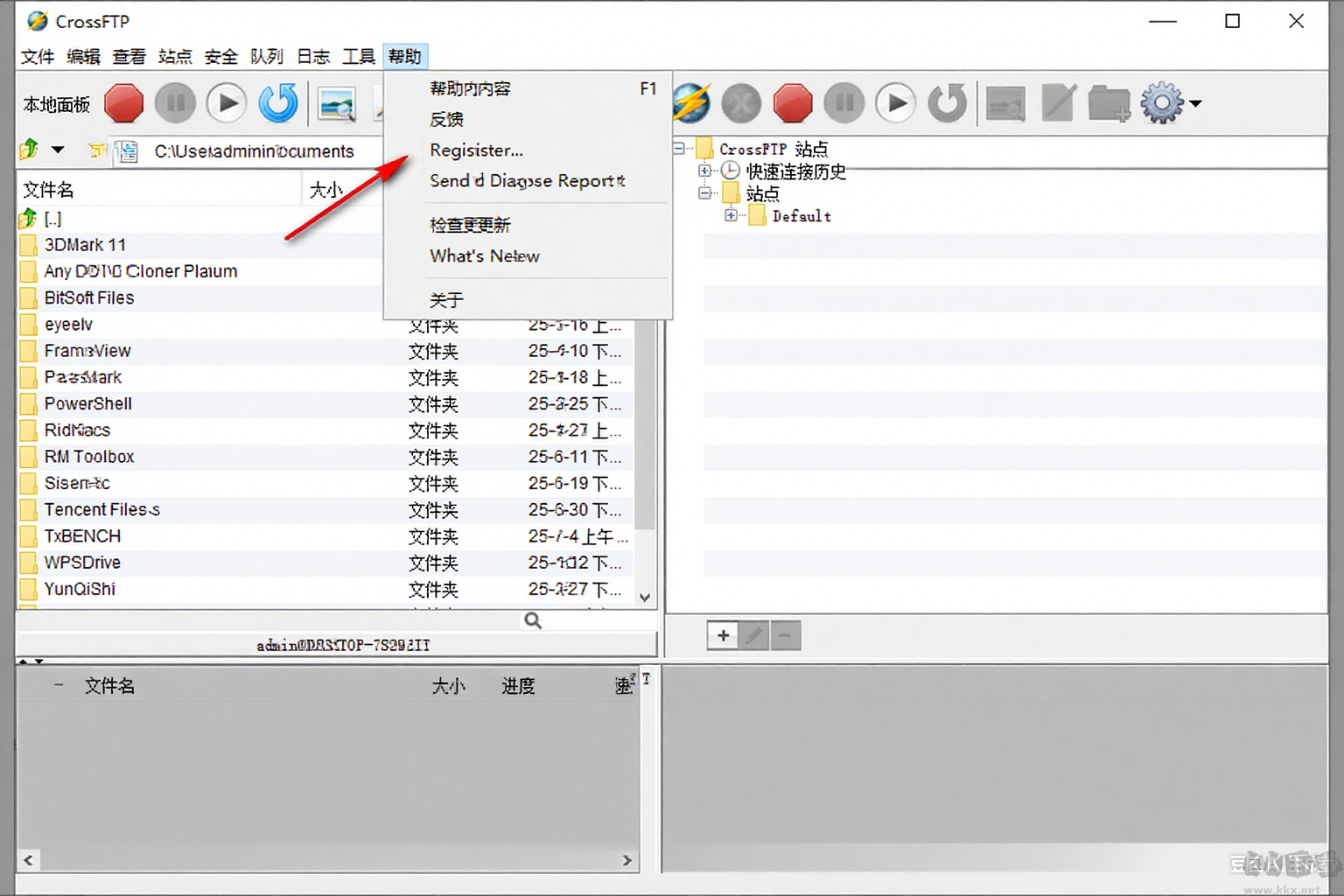This screenshot has width=1344, height=896.
Task: Click the remote panel gray refresh icon
Action: [948, 103]
